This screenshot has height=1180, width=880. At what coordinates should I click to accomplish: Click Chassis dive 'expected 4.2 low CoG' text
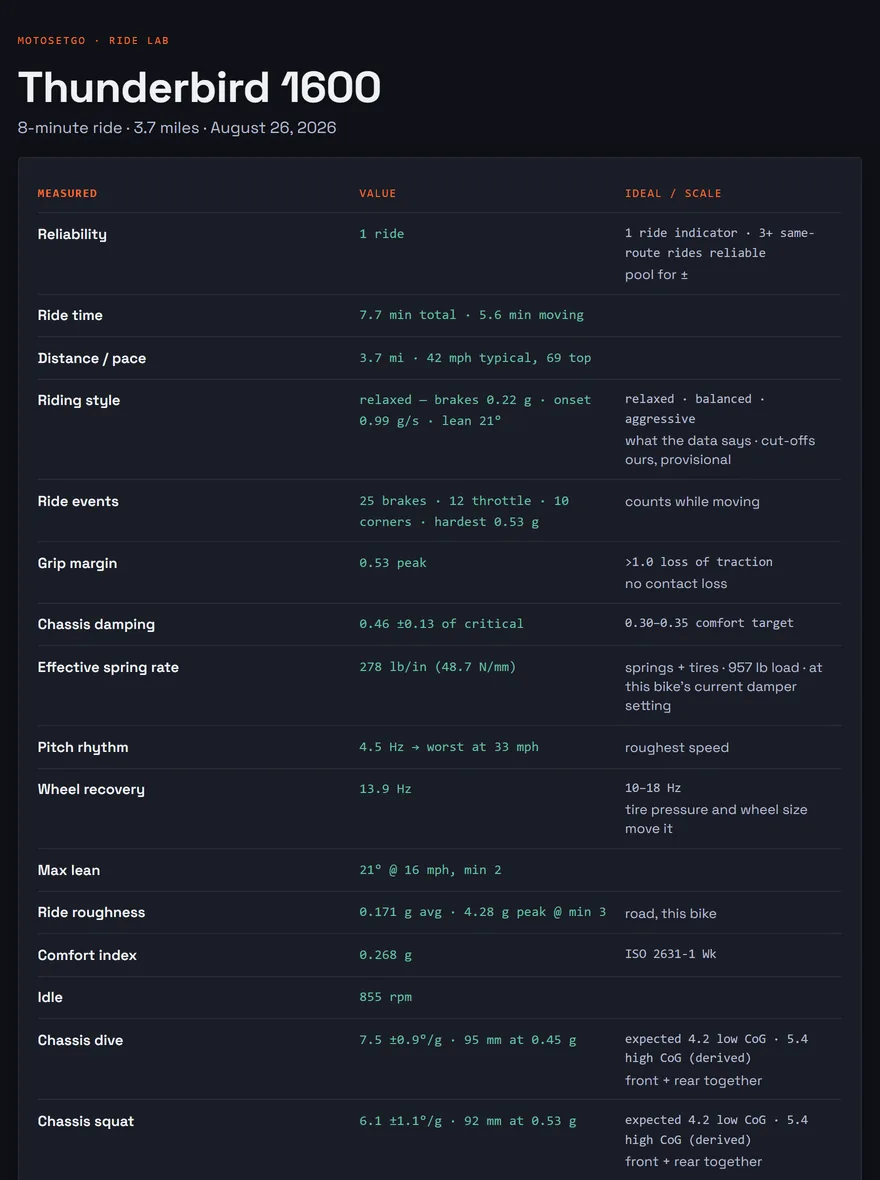(695, 1039)
